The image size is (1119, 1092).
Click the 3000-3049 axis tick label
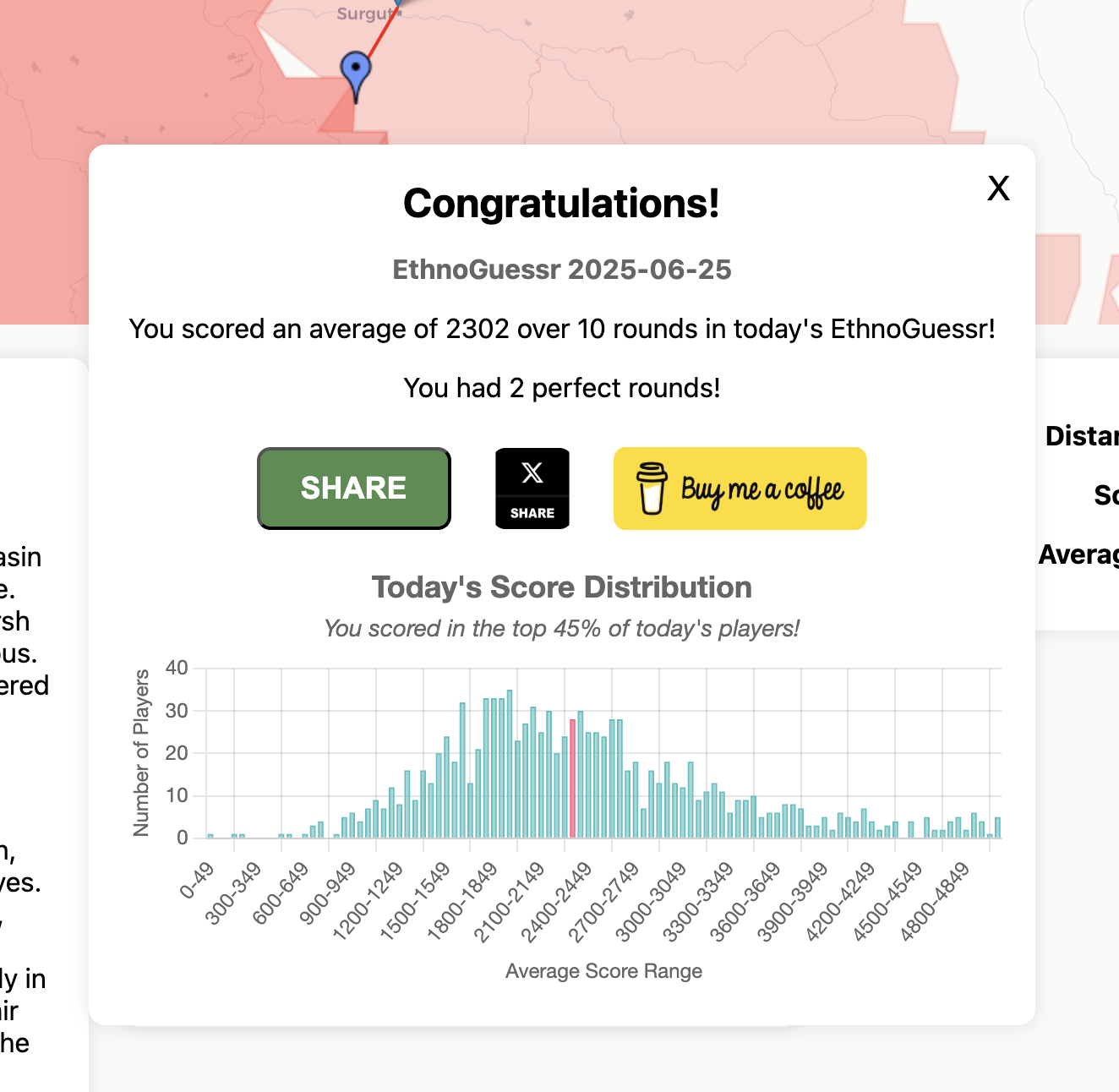[x=651, y=903]
